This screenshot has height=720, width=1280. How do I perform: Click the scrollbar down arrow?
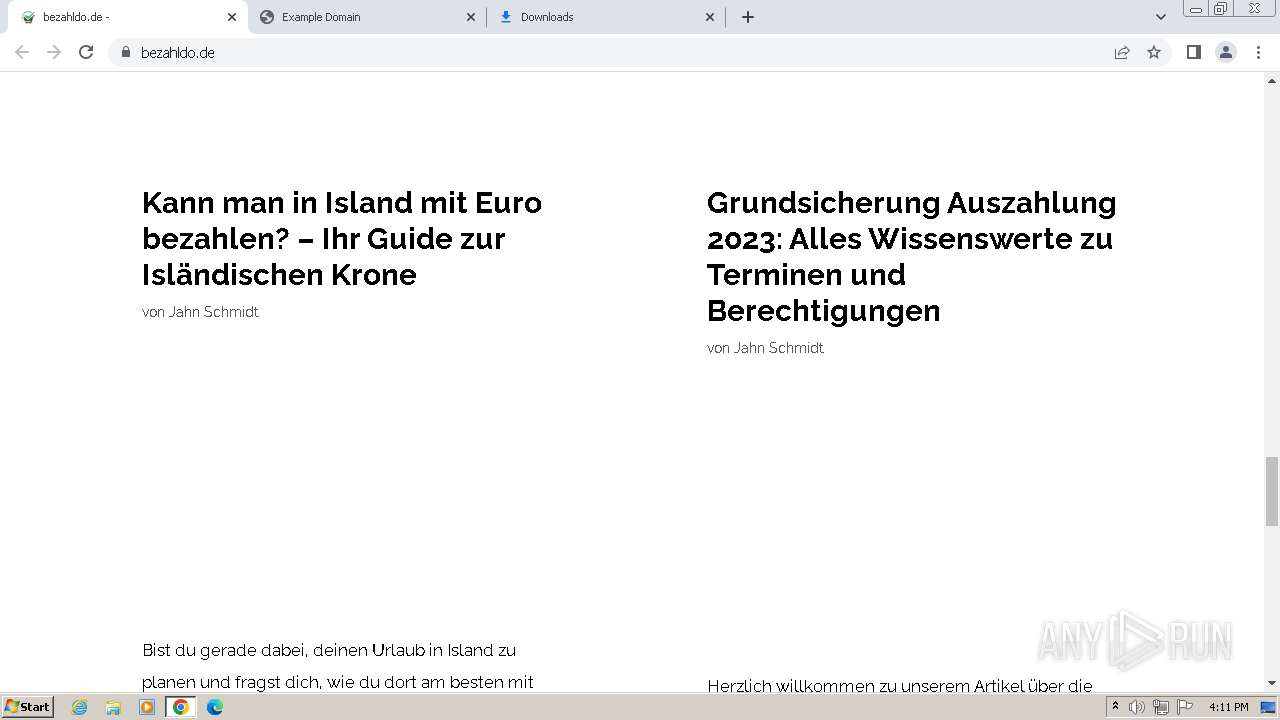(x=1272, y=684)
